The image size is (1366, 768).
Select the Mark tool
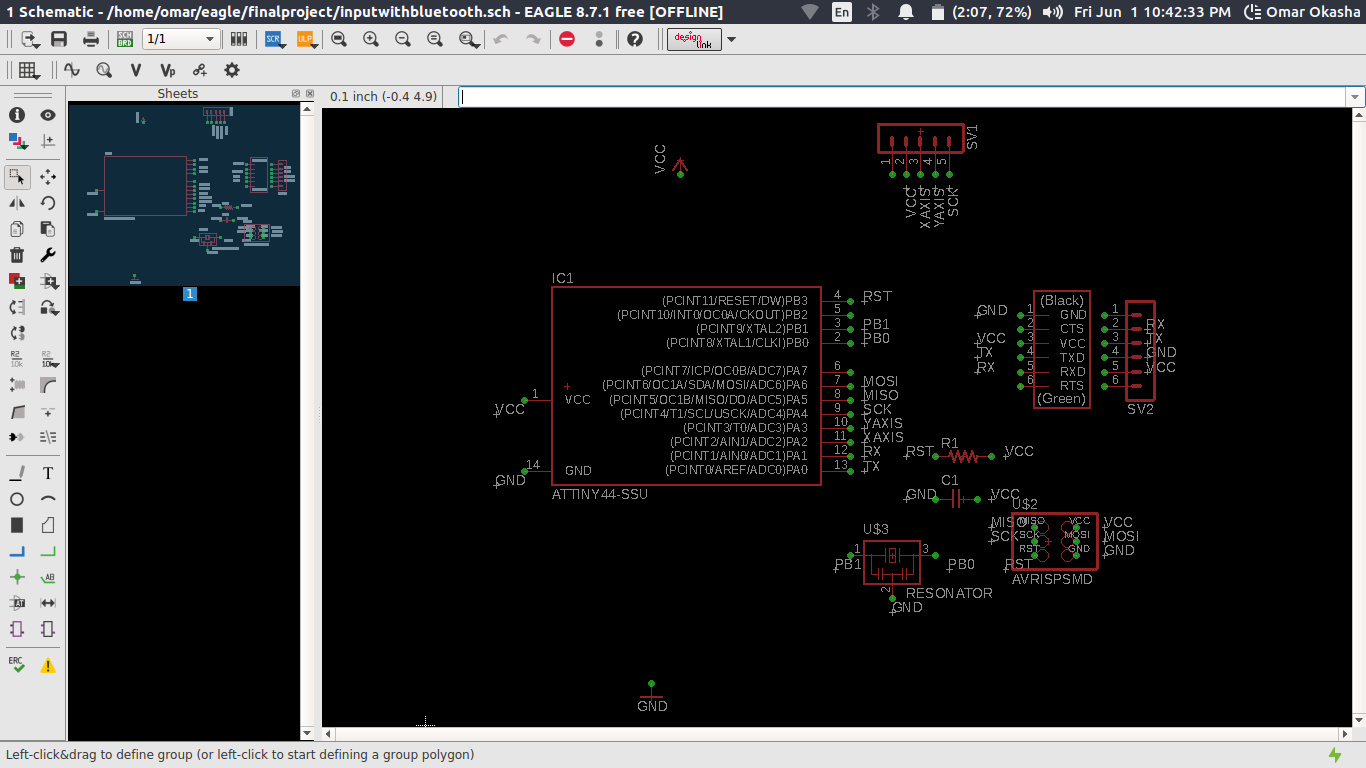(48, 141)
